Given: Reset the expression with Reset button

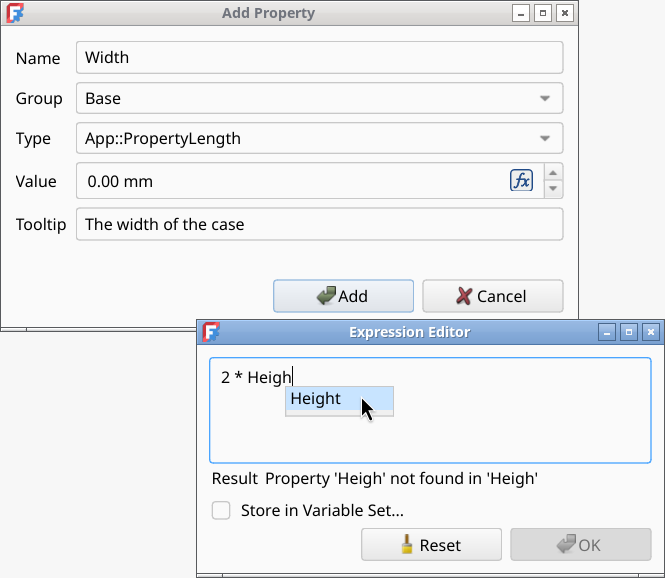Looking at the screenshot, I should coord(431,545).
